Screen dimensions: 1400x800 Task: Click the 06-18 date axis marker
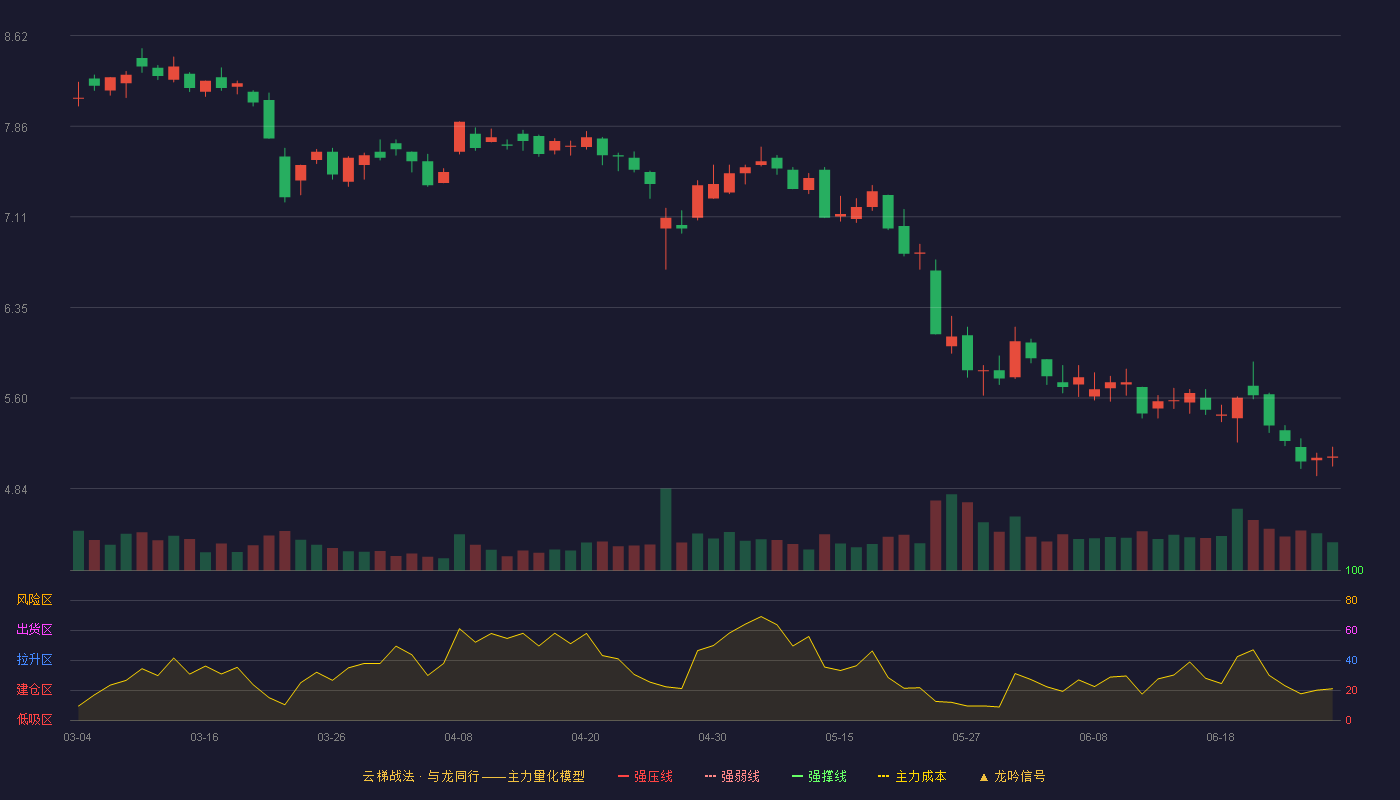[1221, 737]
